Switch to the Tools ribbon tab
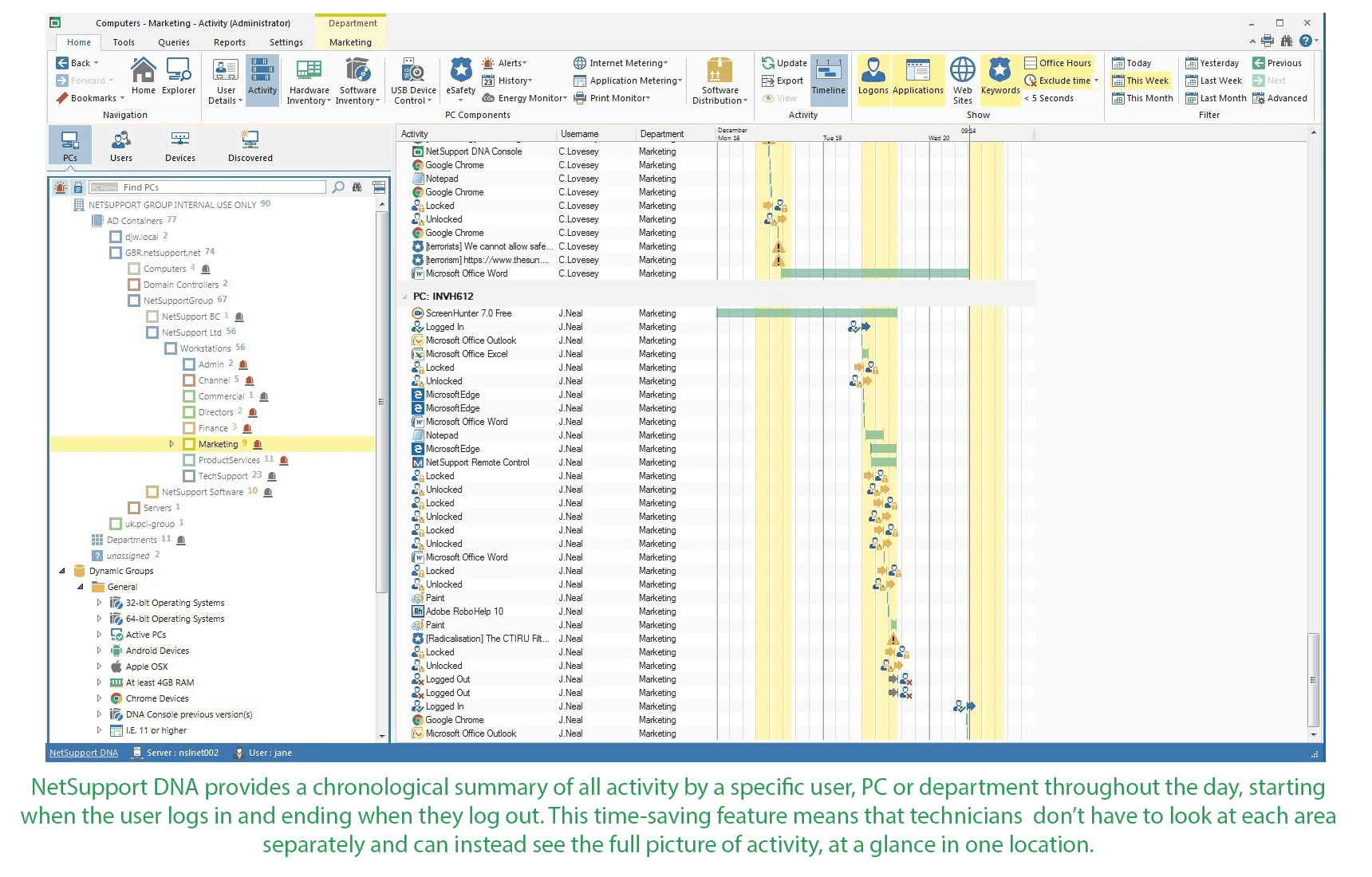The width and height of the screenshot is (1372, 877). [x=124, y=42]
